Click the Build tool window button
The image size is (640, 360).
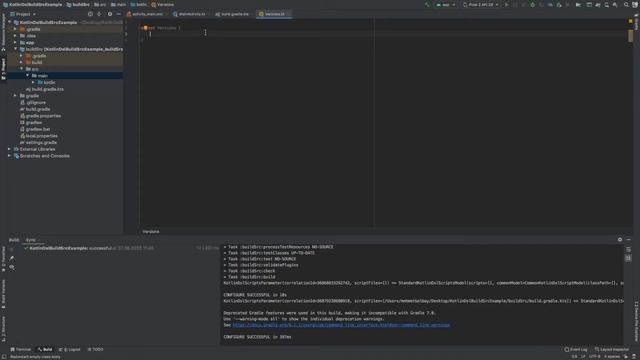44,349
